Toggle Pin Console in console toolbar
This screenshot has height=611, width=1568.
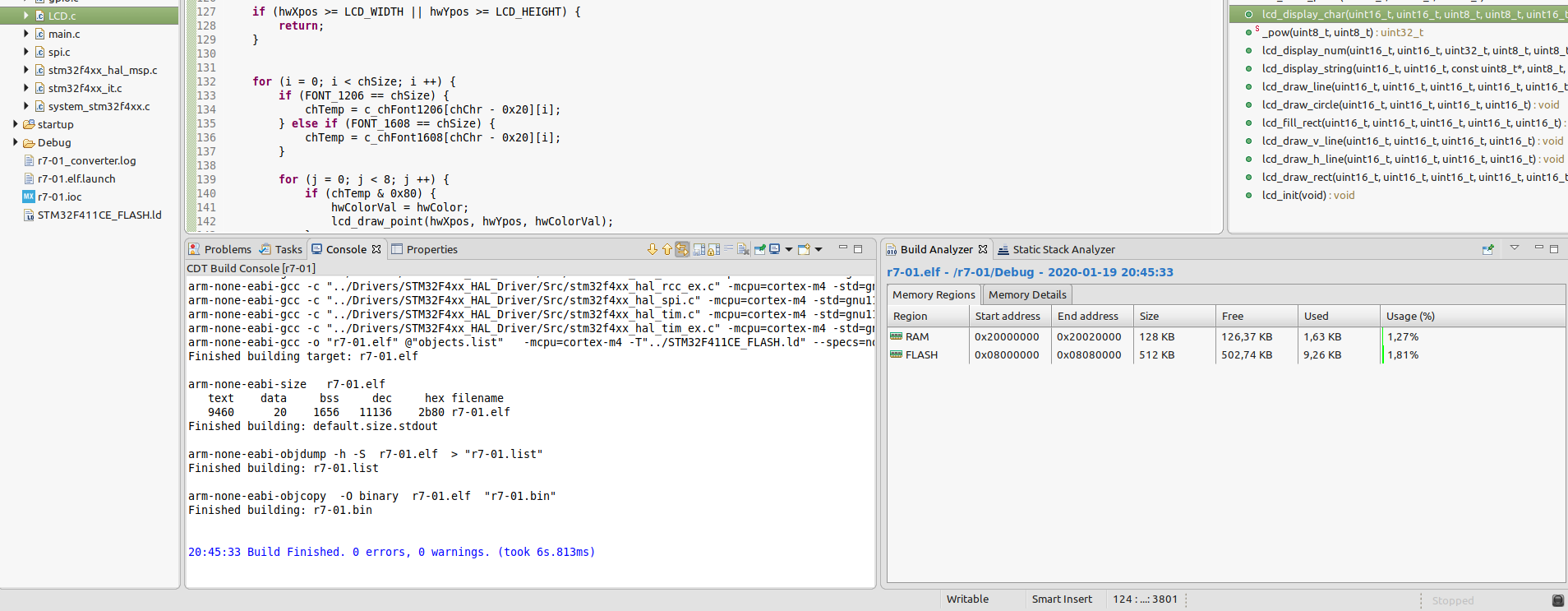(x=759, y=249)
